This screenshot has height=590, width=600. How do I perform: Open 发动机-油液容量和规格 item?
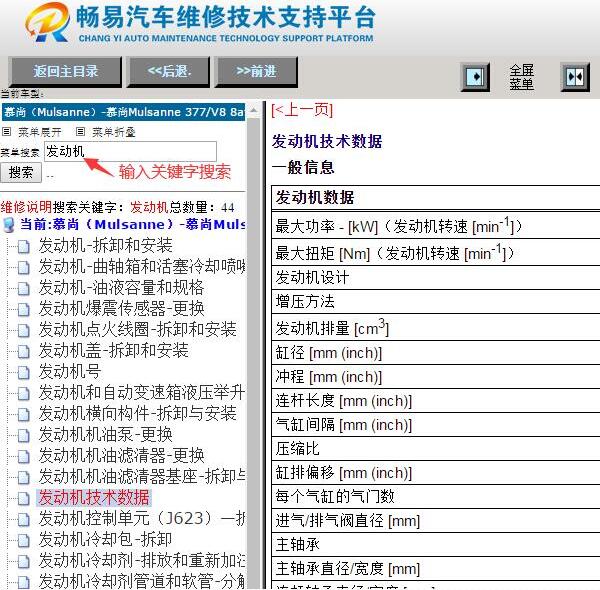click(121, 288)
